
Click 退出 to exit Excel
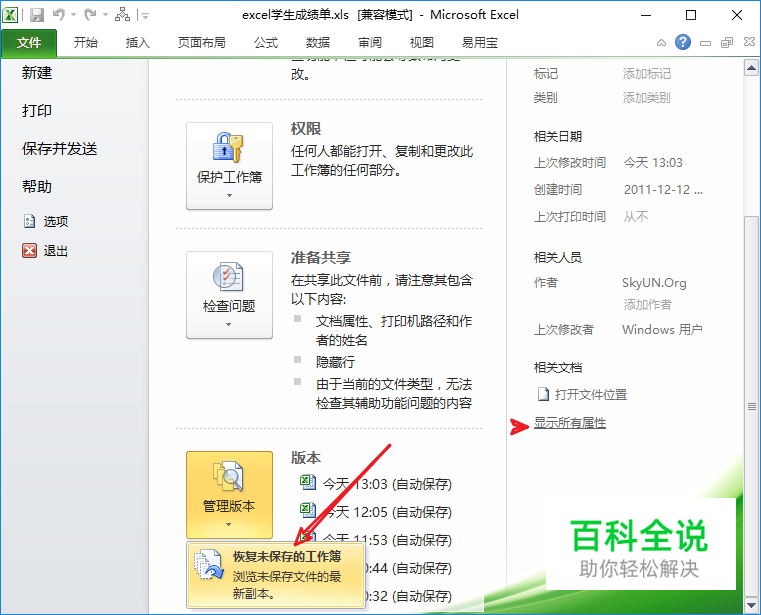tap(46, 251)
